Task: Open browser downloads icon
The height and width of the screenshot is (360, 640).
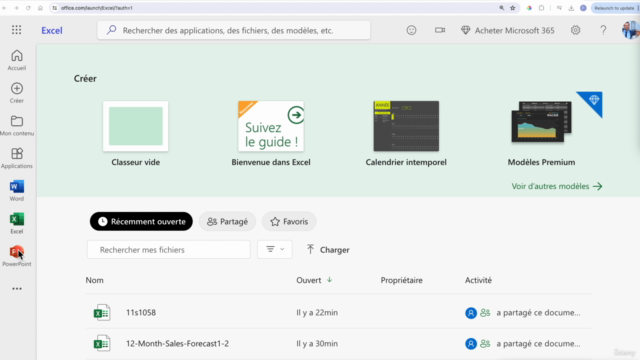Action: [571, 8]
